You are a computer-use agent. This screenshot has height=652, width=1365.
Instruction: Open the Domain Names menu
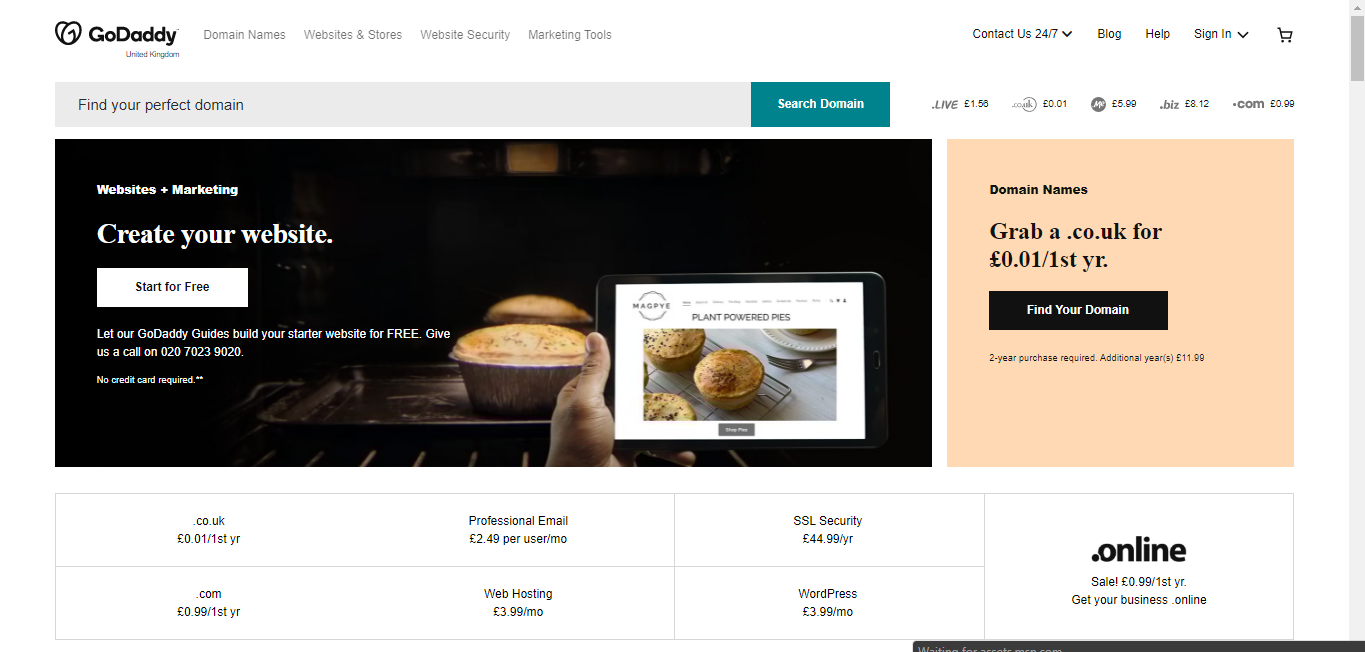pos(244,35)
